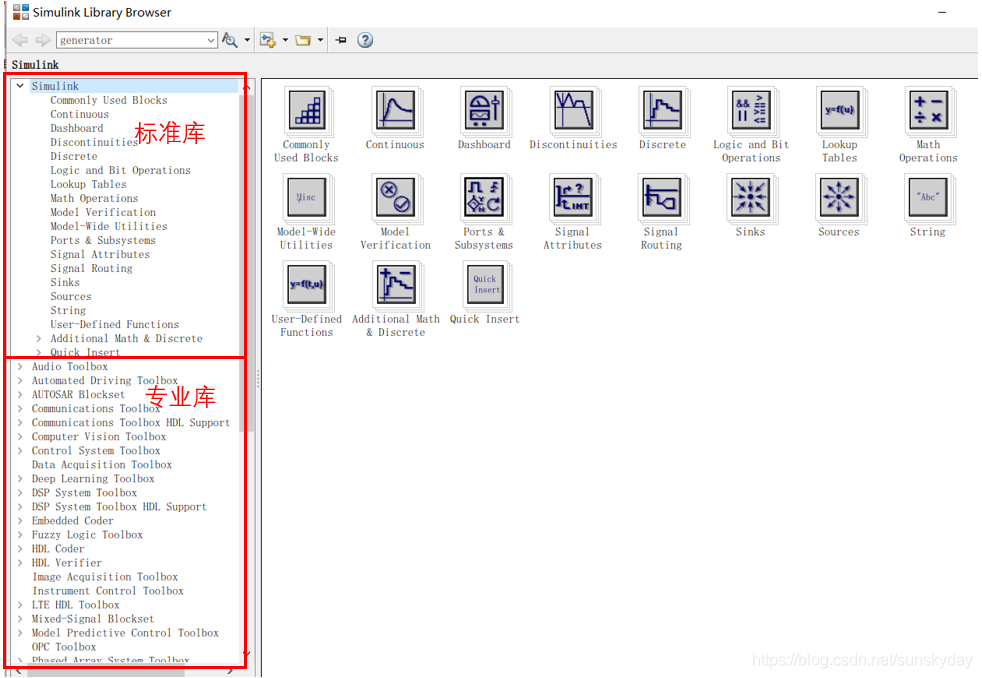Select Sinks in the library tree
Image resolution: width=982 pixels, height=678 pixels.
tap(65, 282)
